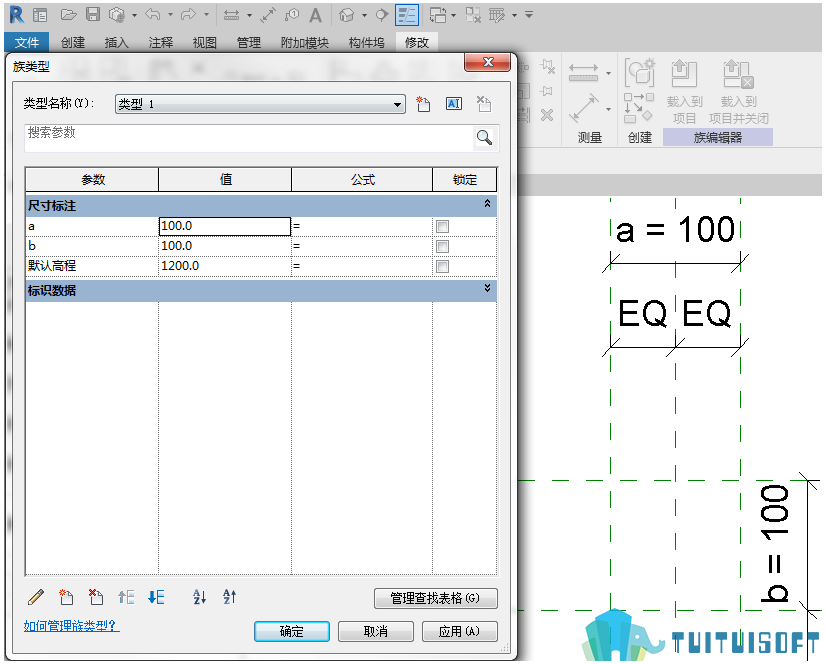Image resolution: width=826 pixels, height=664 pixels.
Task: Open the 类型名称 dropdown
Action: tap(260, 104)
